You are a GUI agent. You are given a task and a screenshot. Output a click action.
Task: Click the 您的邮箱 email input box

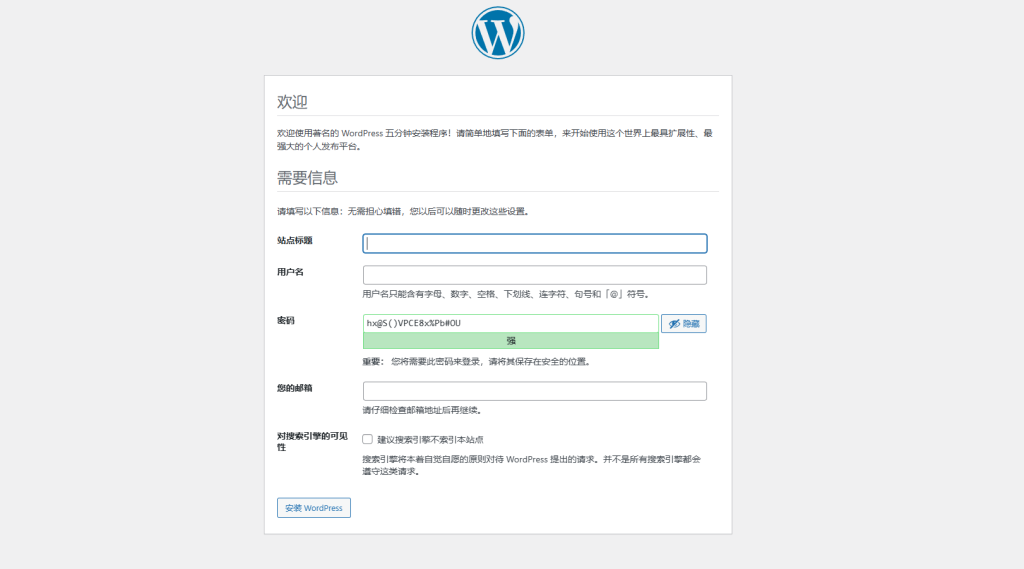pos(534,391)
